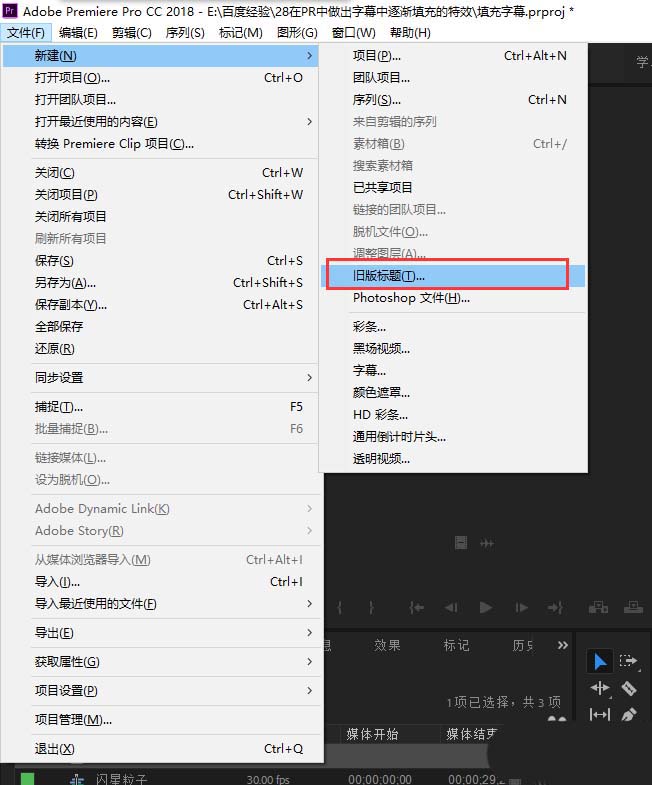
Task: Choose 团队项目... in New submenu
Action: pyautogui.click(x=453, y=78)
